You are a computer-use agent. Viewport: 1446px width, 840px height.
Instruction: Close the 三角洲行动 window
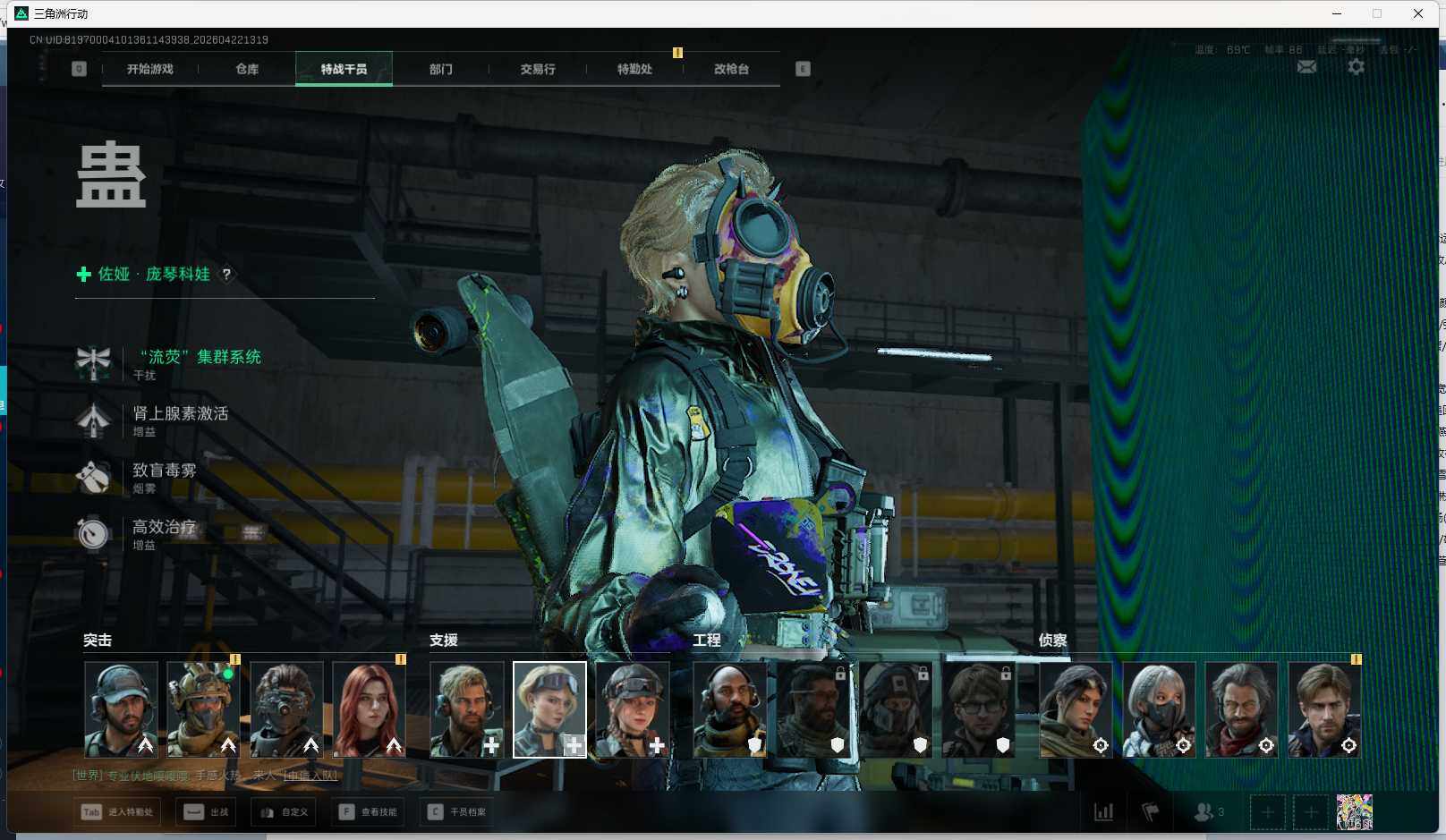(x=1418, y=13)
